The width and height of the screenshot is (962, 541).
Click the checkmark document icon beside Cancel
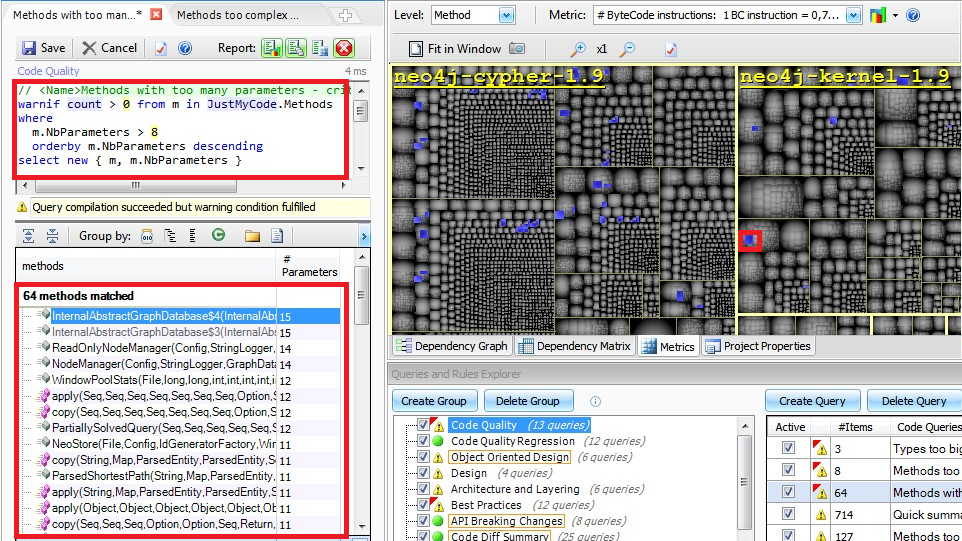tap(161, 48)
